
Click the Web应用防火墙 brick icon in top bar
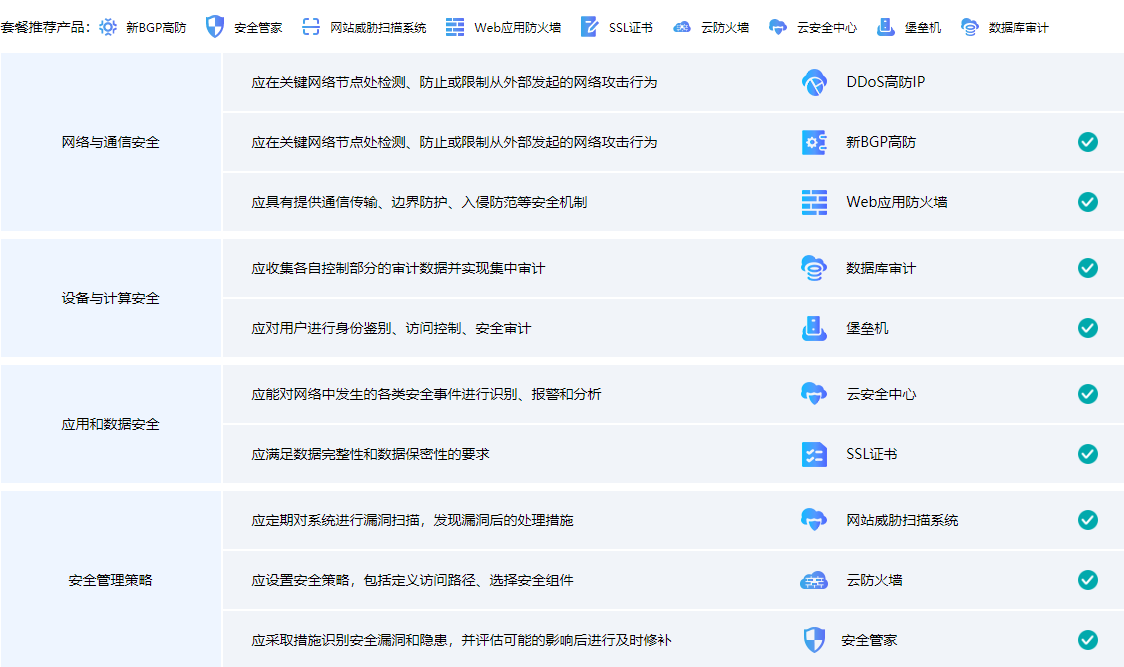click(x=455, y=27)
